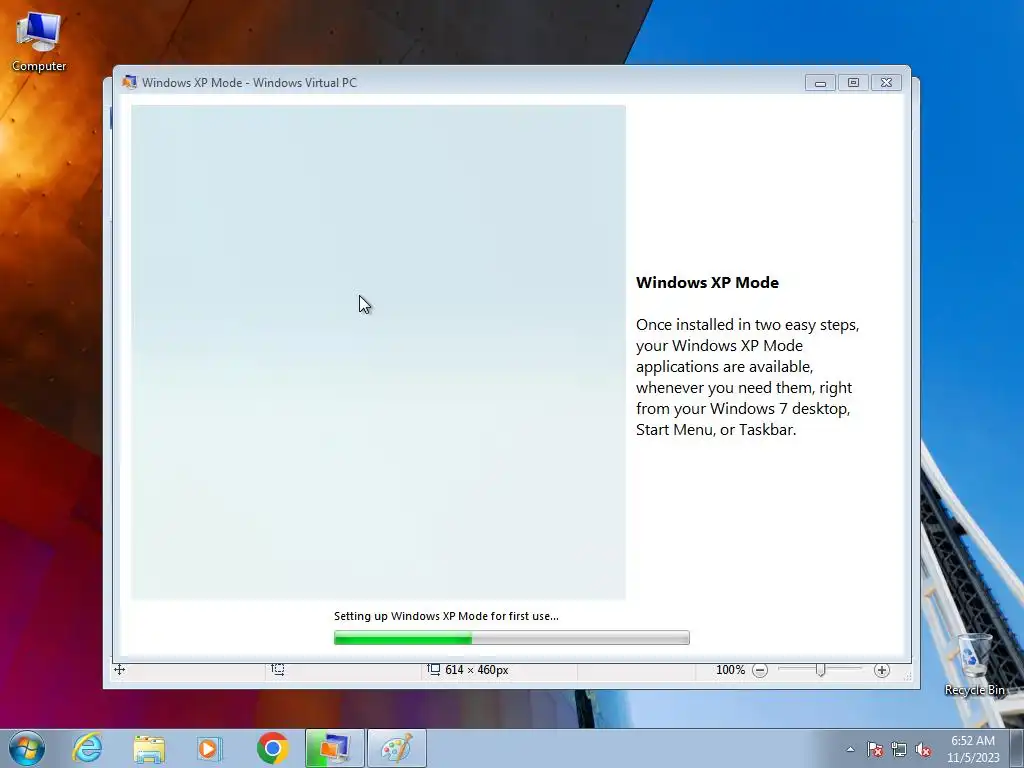Click the setup progress bar

[x=511, y=637]
